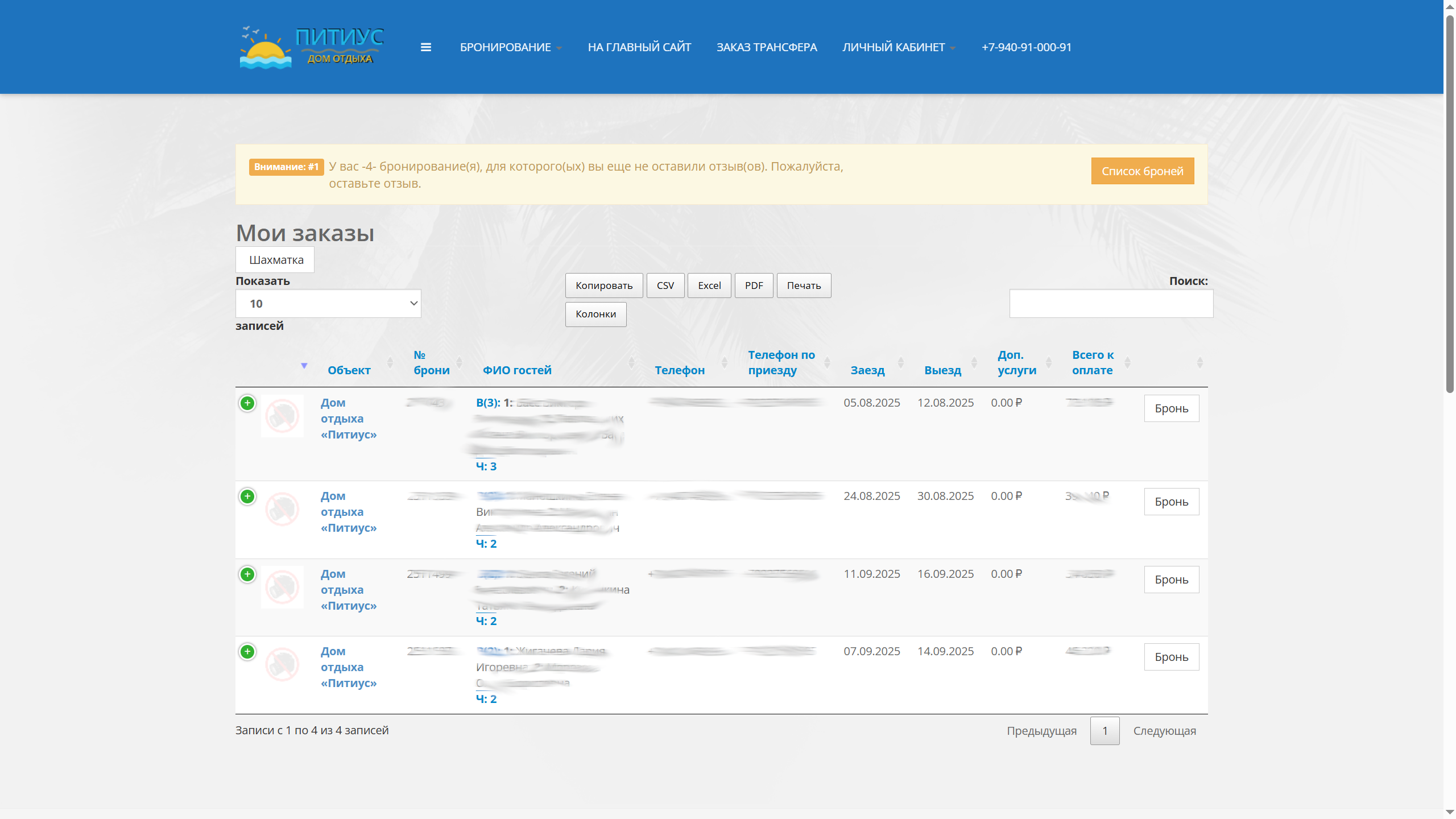Sort table by № брони column
Viewport: 1456px width, 819px height.
tap(432, 362)
